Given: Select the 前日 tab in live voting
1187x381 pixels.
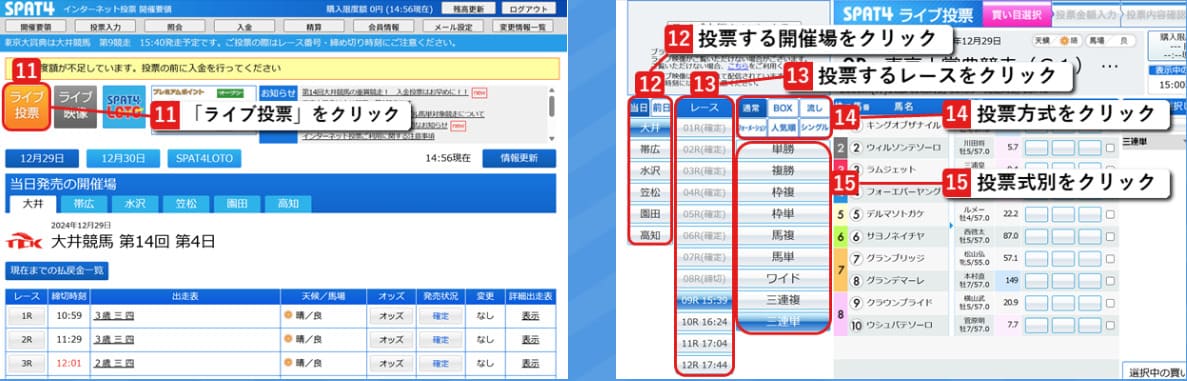Looking at the screenshot, I should click(661, 108).
